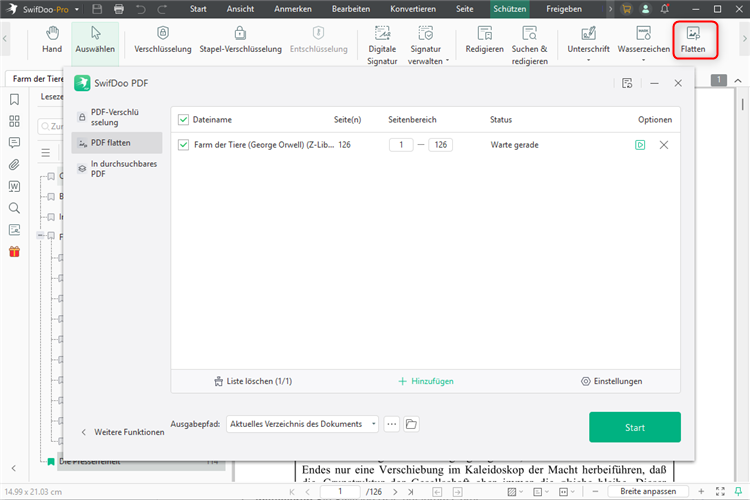Select the Verschlüsselung encryption tool

[163, 41]
